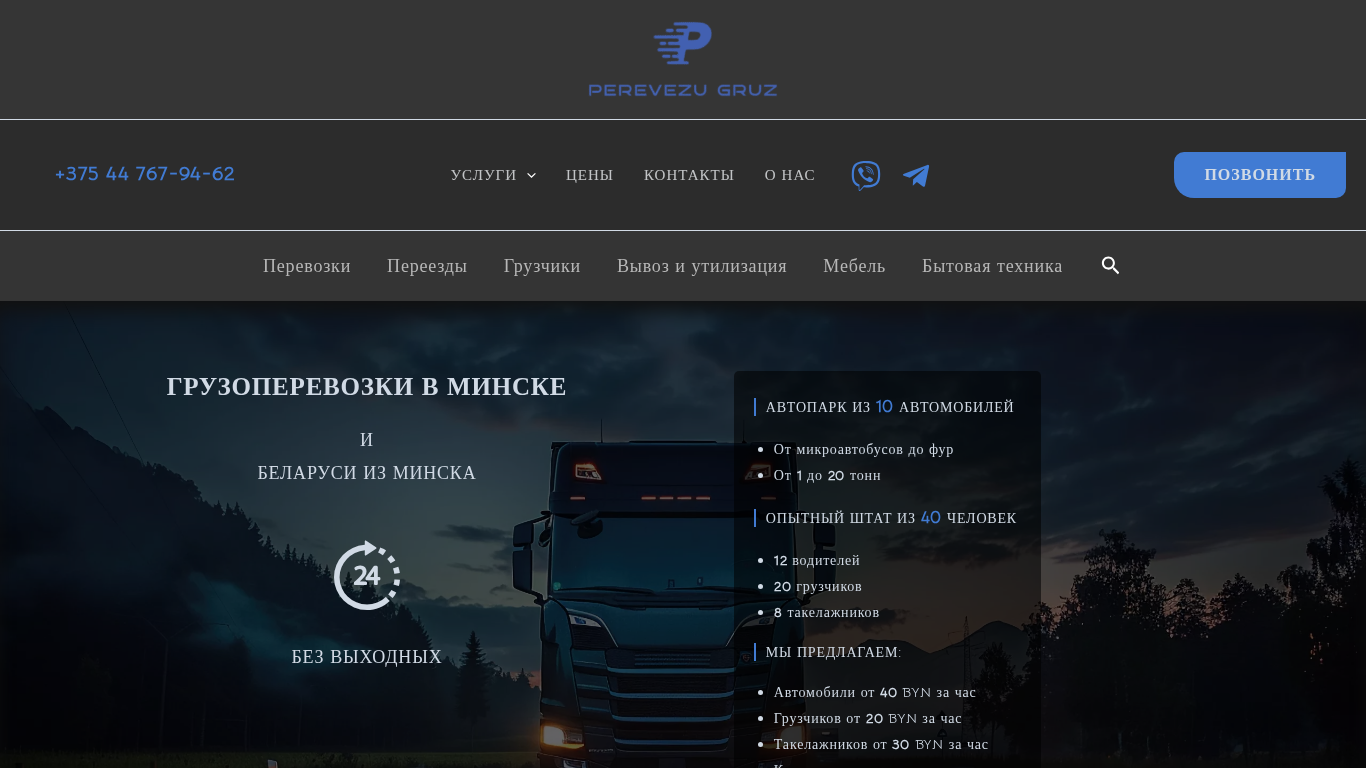The width and height of the screenshot is (1366, 768).
Task: Click text Беларуси из Минска
Action: [x=367, y=473]
